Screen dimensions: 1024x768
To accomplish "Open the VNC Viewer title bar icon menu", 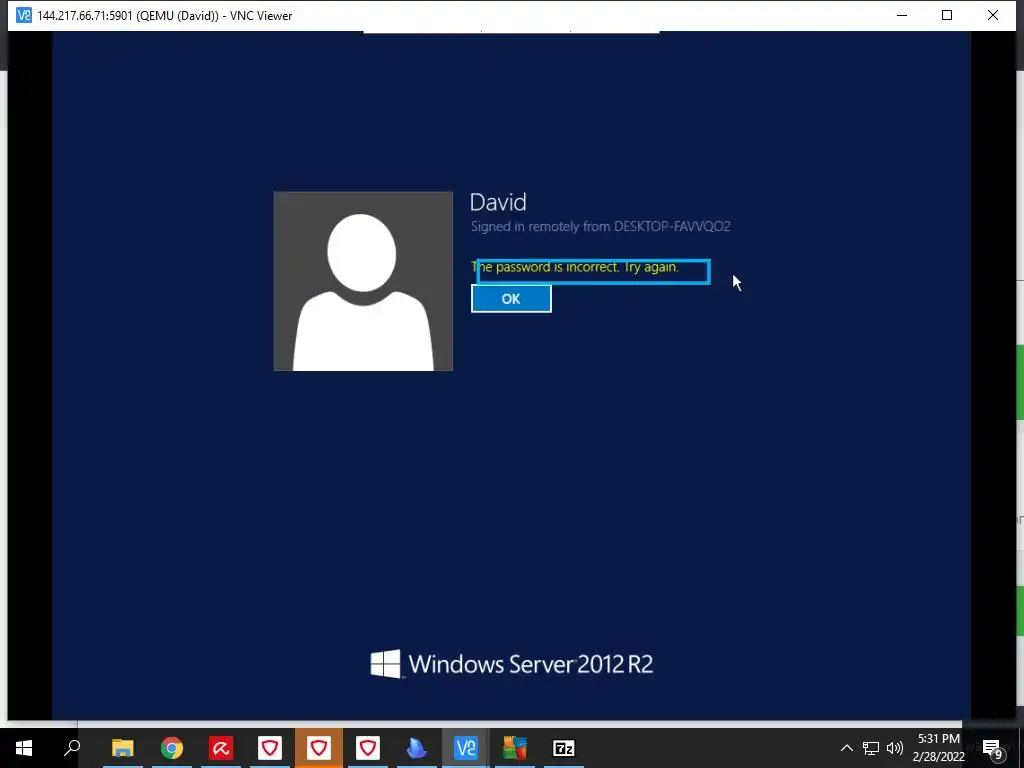I will [x=24, y=15].
